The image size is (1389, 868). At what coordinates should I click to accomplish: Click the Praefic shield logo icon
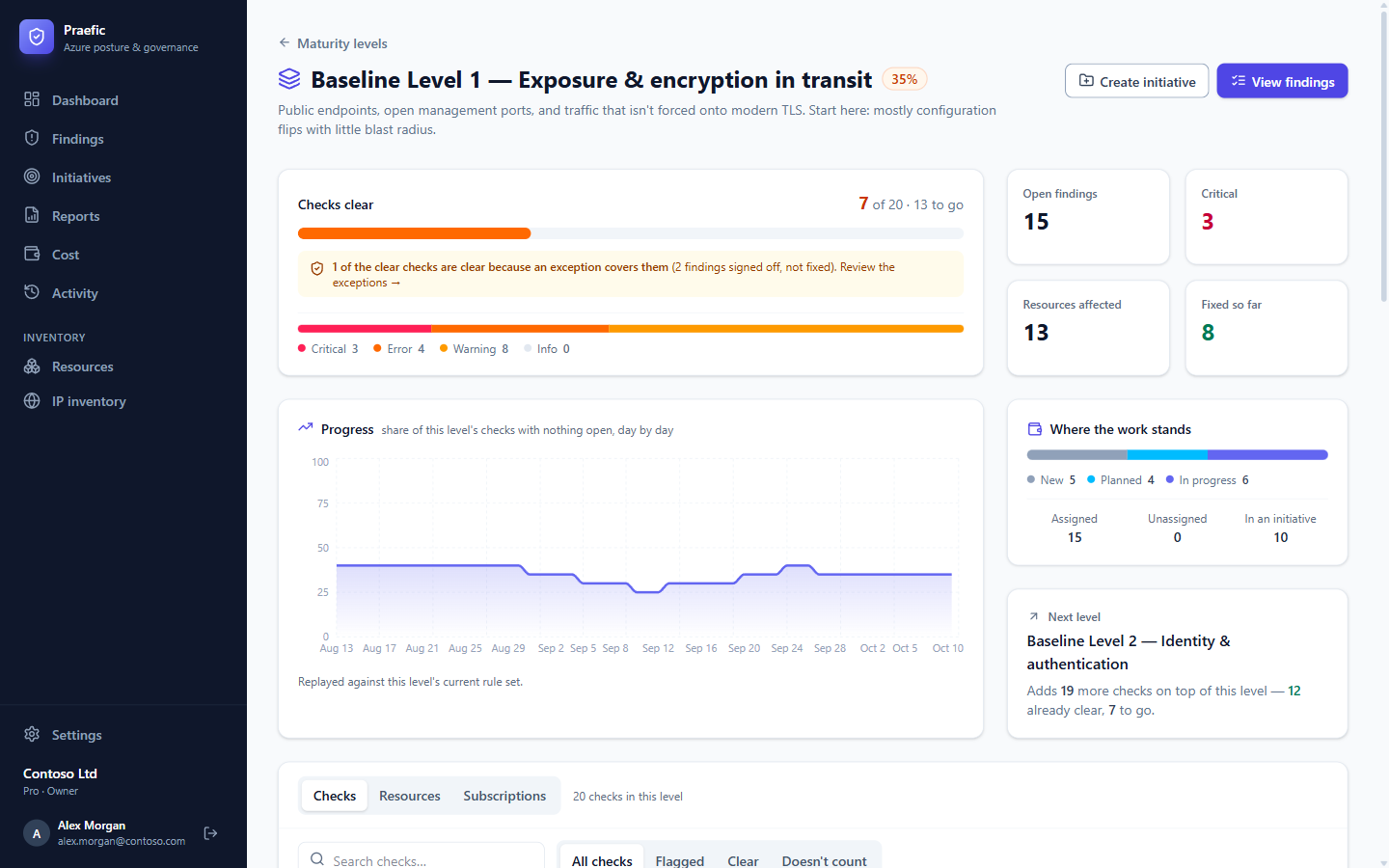[x=37, y=37]
